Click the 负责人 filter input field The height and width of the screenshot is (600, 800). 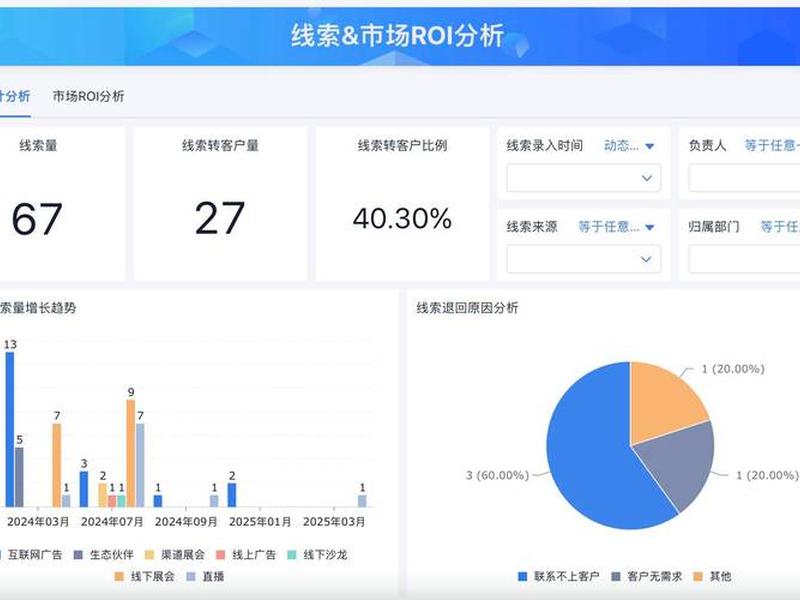click(744, 178)
